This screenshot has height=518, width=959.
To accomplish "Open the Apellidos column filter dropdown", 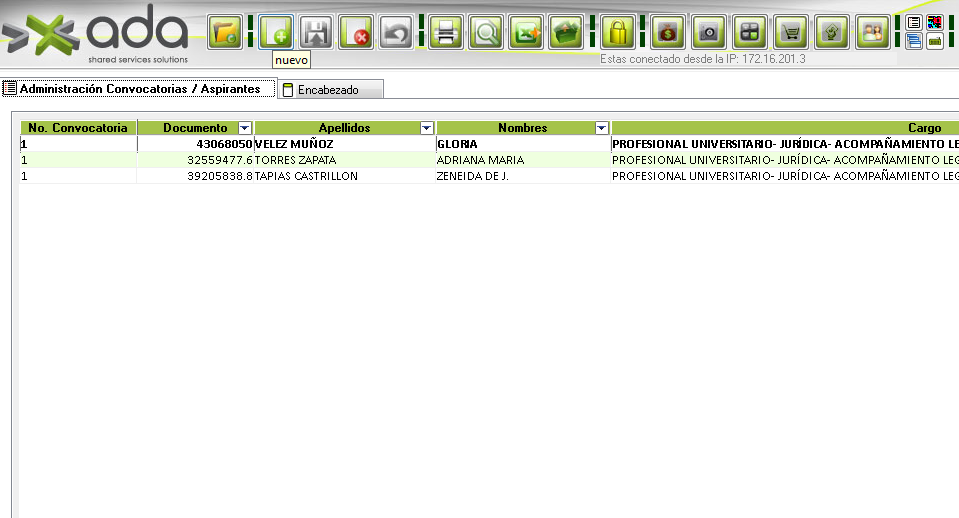I will click(427, 128).
